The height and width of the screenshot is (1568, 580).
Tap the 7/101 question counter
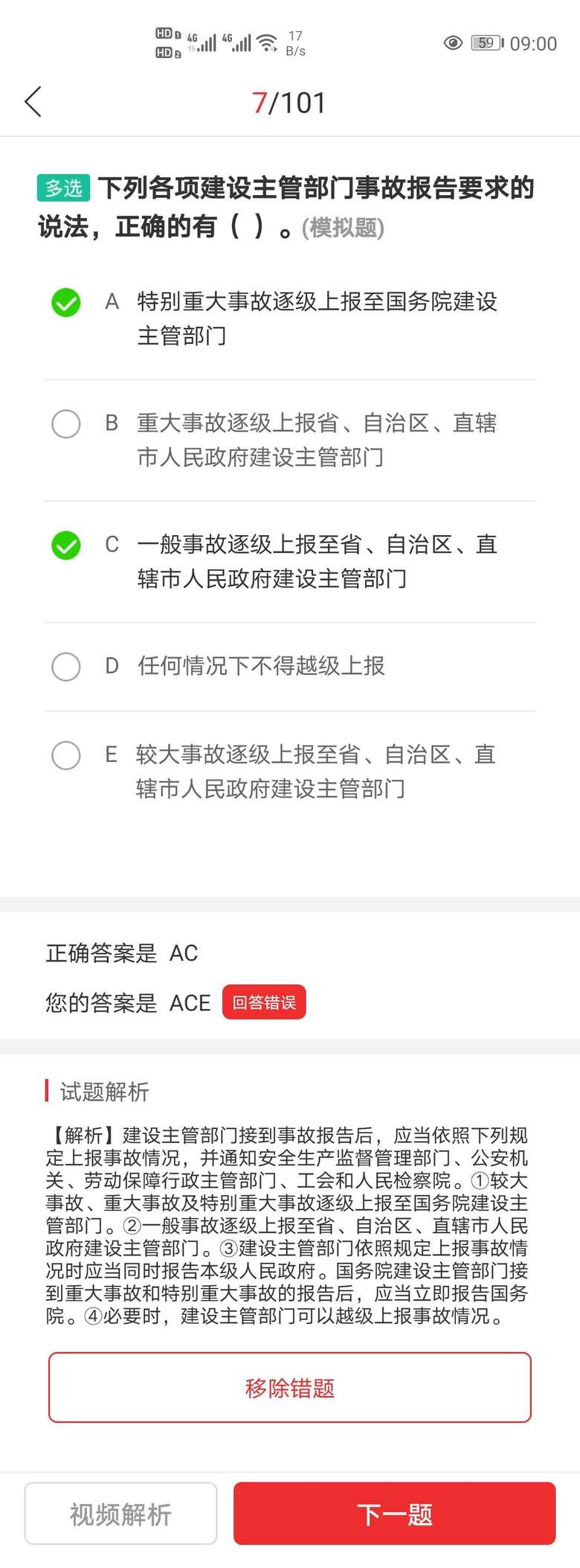[289, 103]
